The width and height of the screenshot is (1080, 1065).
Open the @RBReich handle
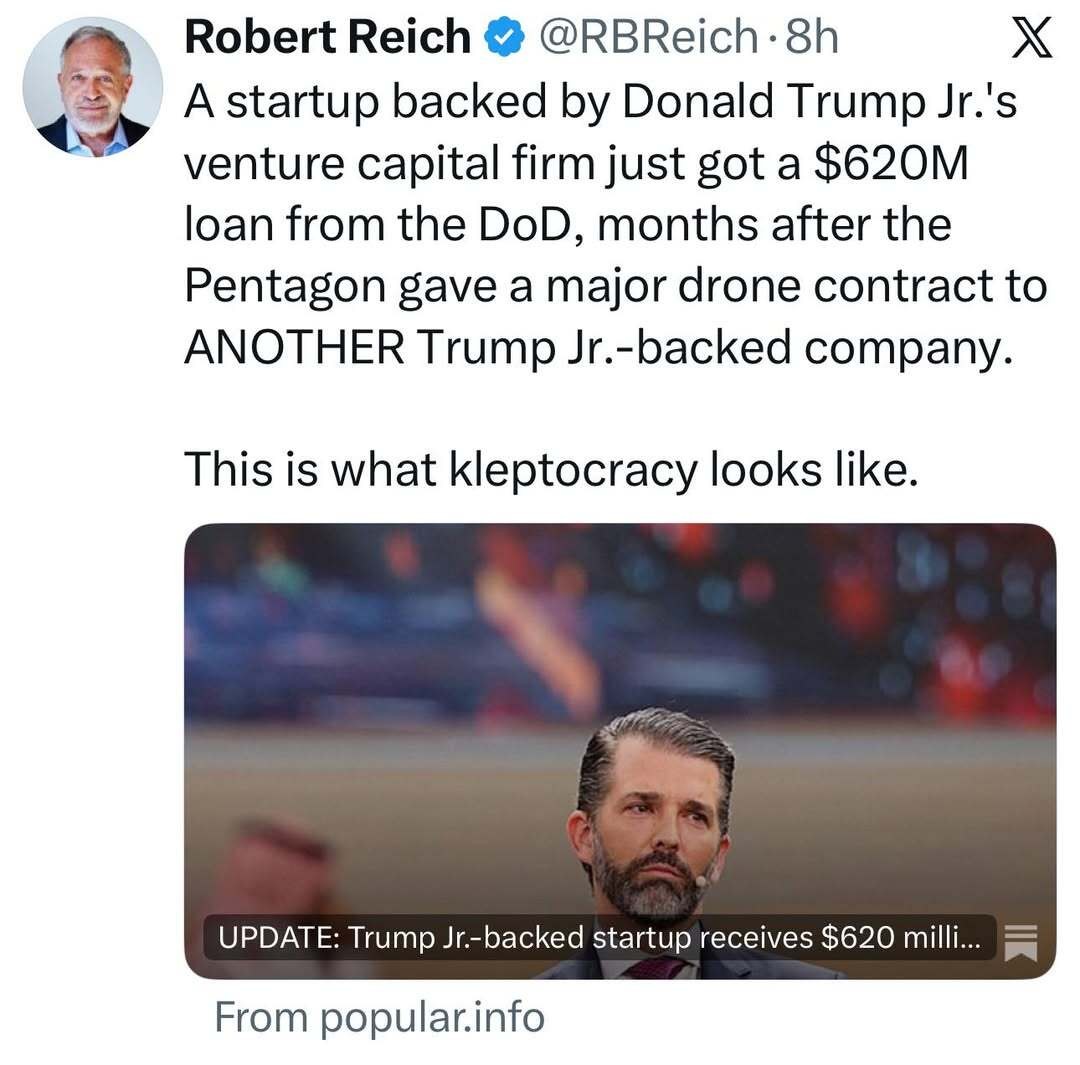[x=647, y=39]
